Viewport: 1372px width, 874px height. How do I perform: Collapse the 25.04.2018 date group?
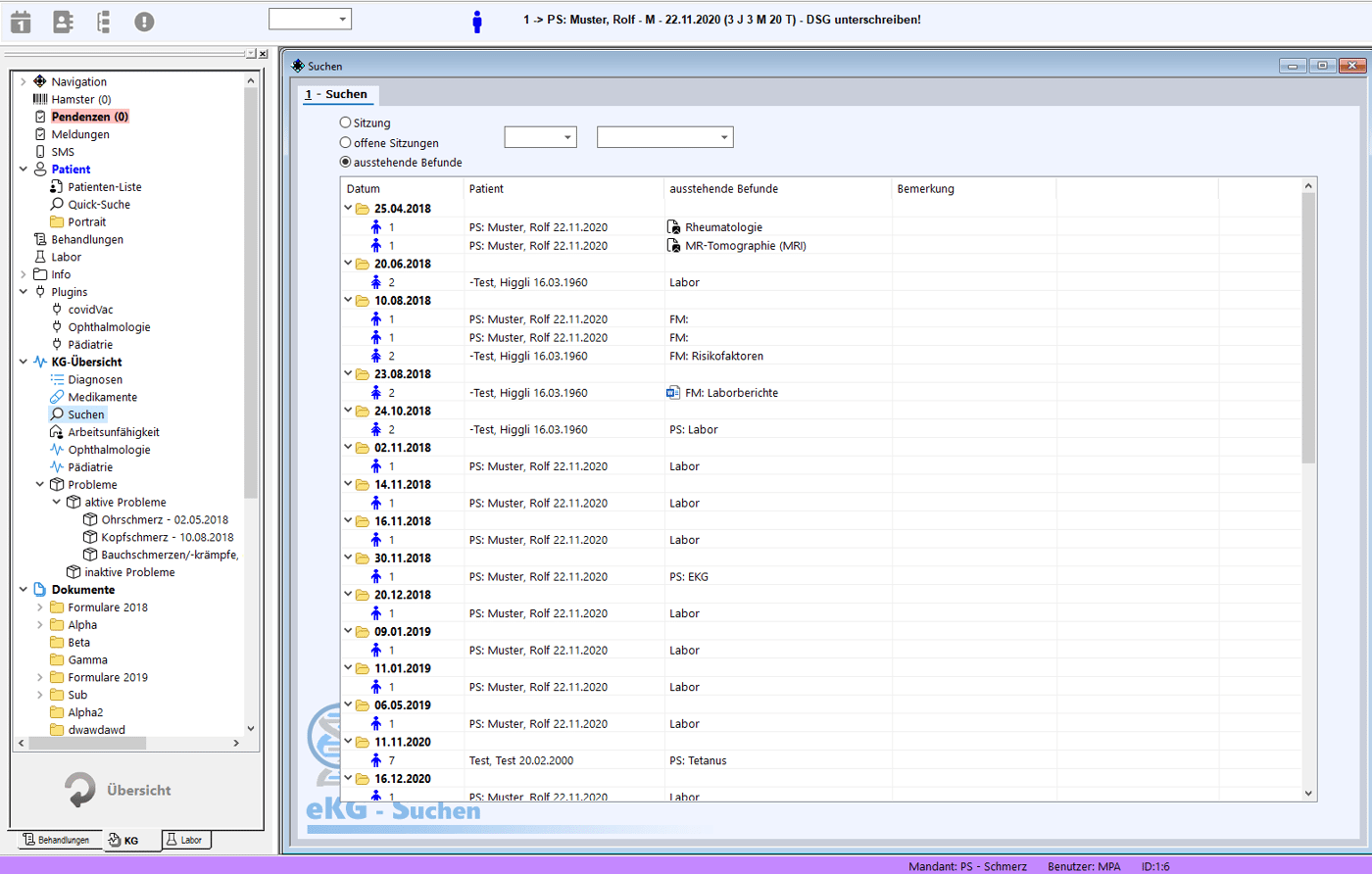(x=349, y=209)
